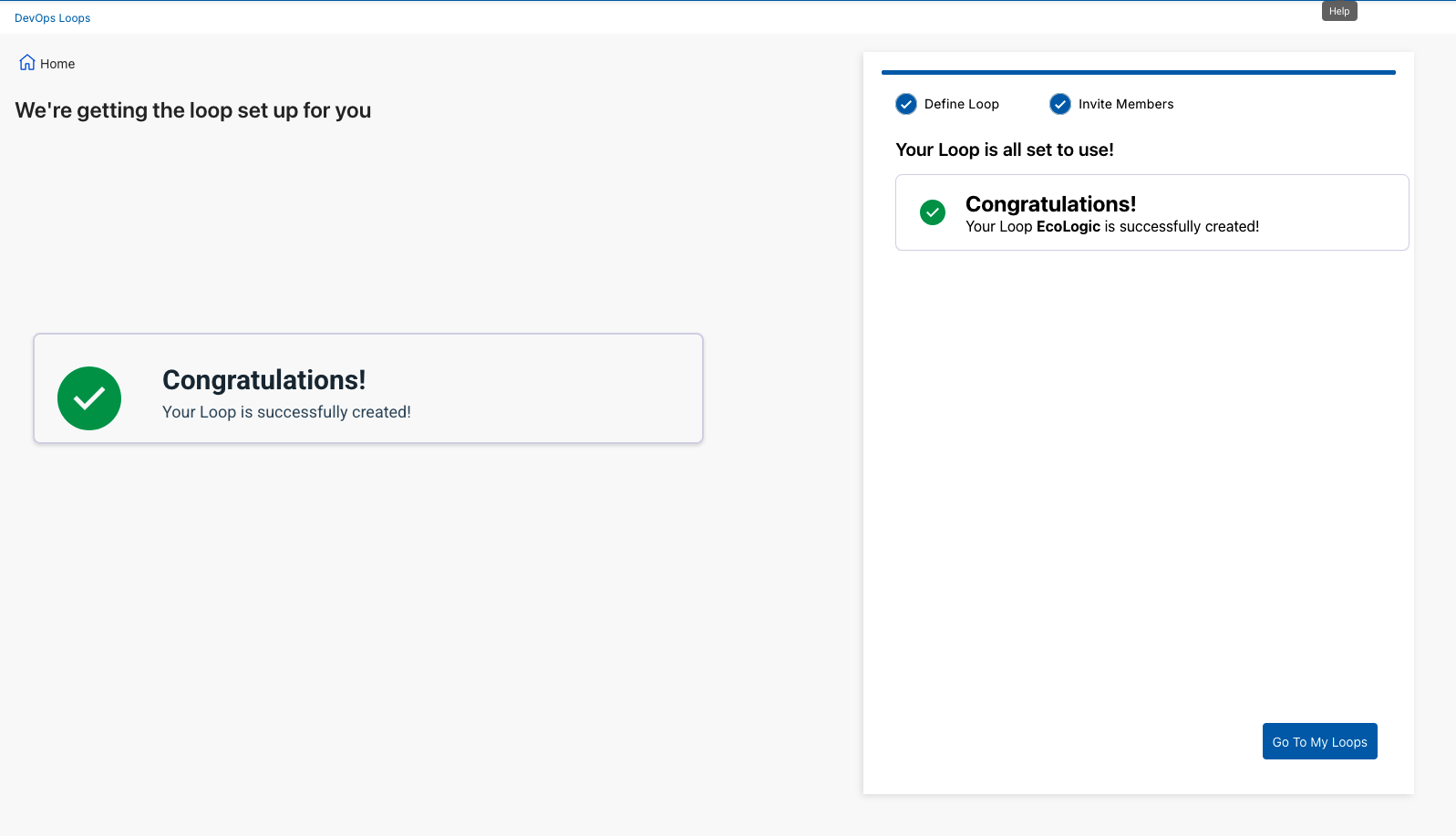Click the Define Loop step checkmark icon

(905, 104)
